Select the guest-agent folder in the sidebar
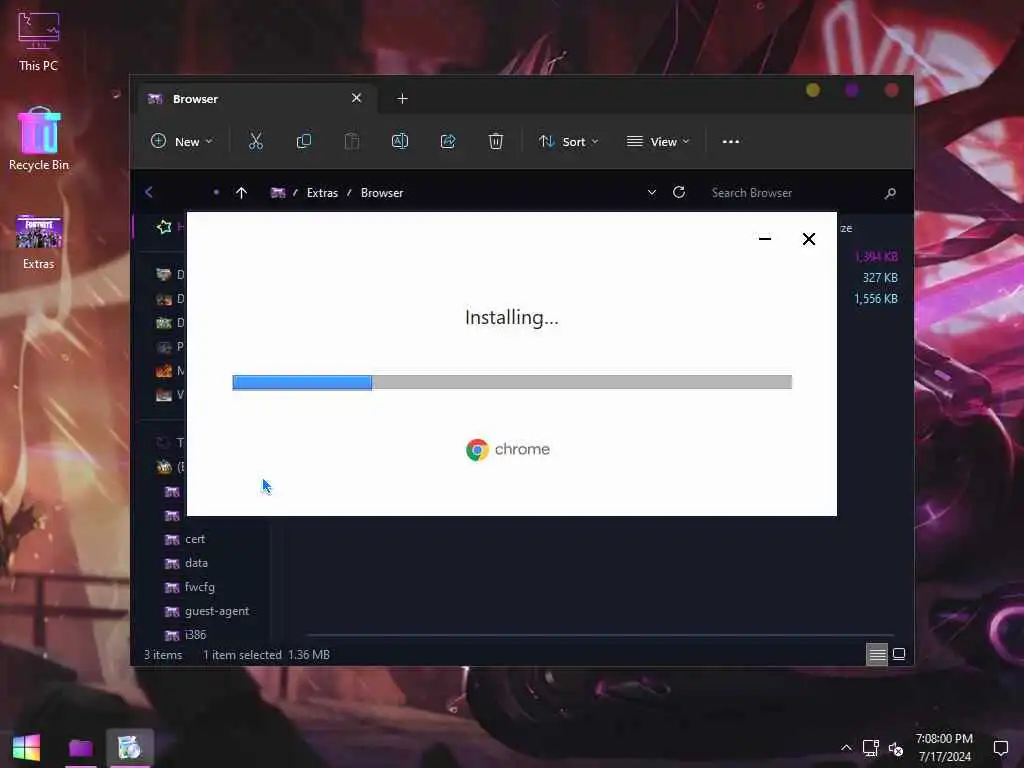Screen dimensions: 1024x768 pyautogui.click(x=217, y=611)
